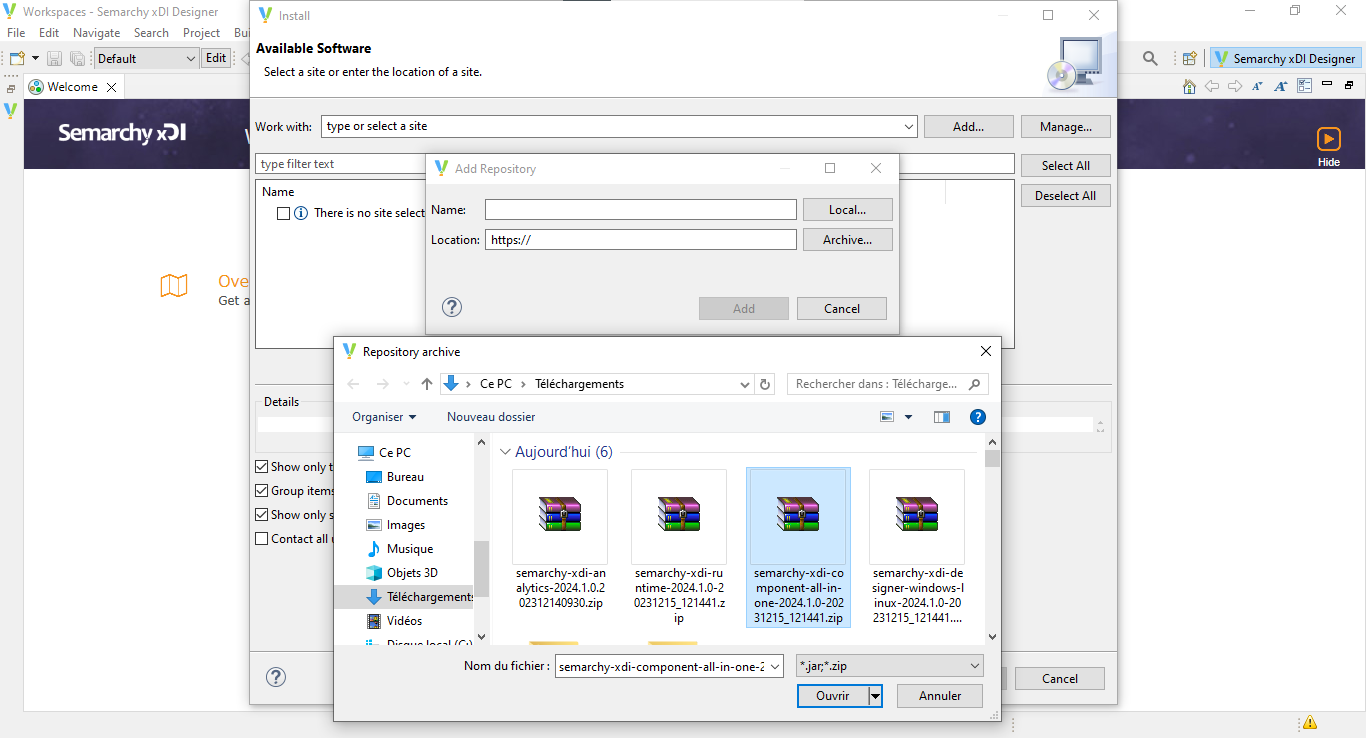Click the Open Perspective icon

(1189, 58)
